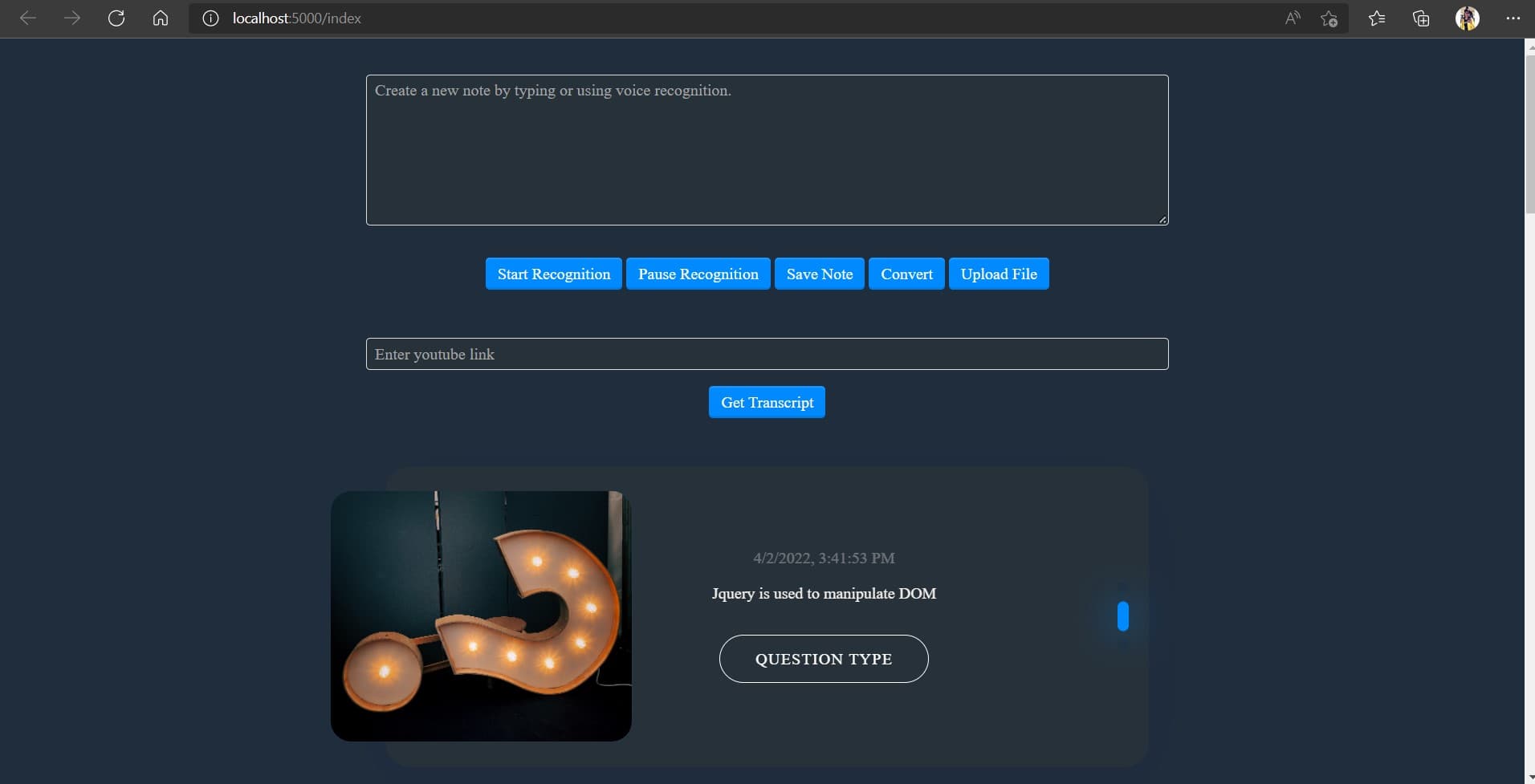
Task: Click the browser back arrow
Action: coord(28,18)
